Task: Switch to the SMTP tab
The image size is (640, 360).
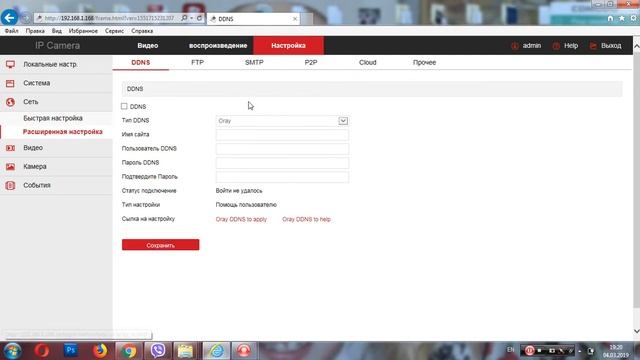Action: (254, 62)
